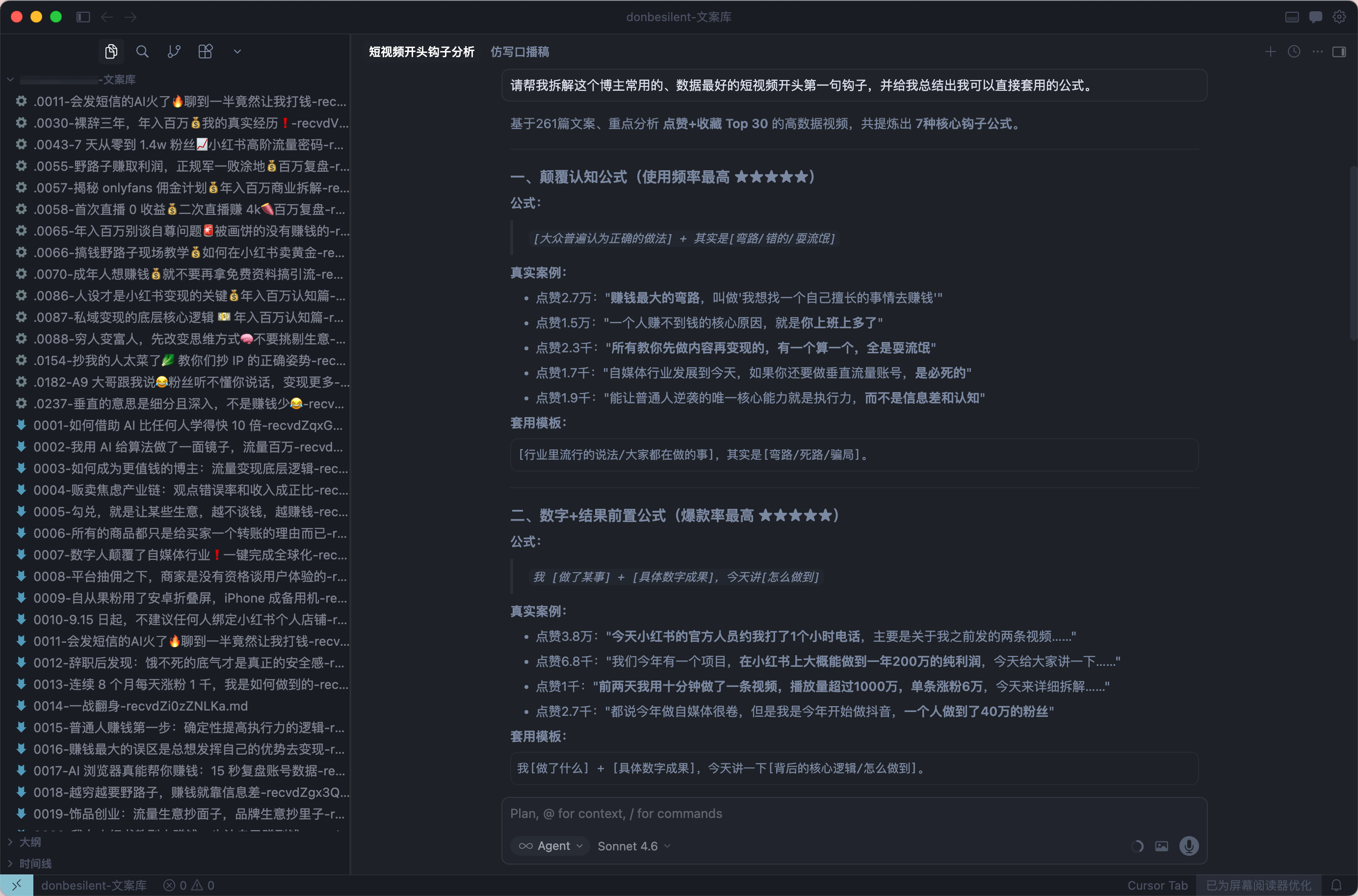Show more sidebar views chevron
The image size is (1358, 896).
(237, 52)
